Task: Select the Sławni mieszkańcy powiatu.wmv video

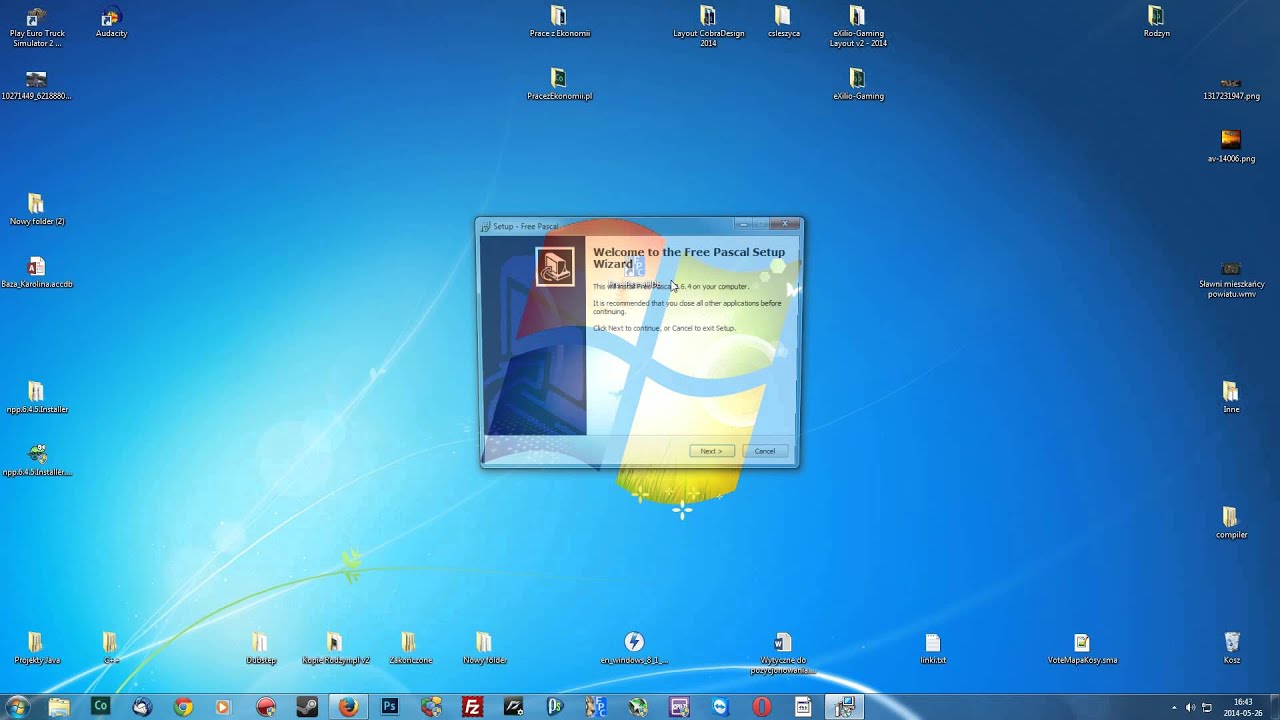Action: click(x=1231, y=280)
